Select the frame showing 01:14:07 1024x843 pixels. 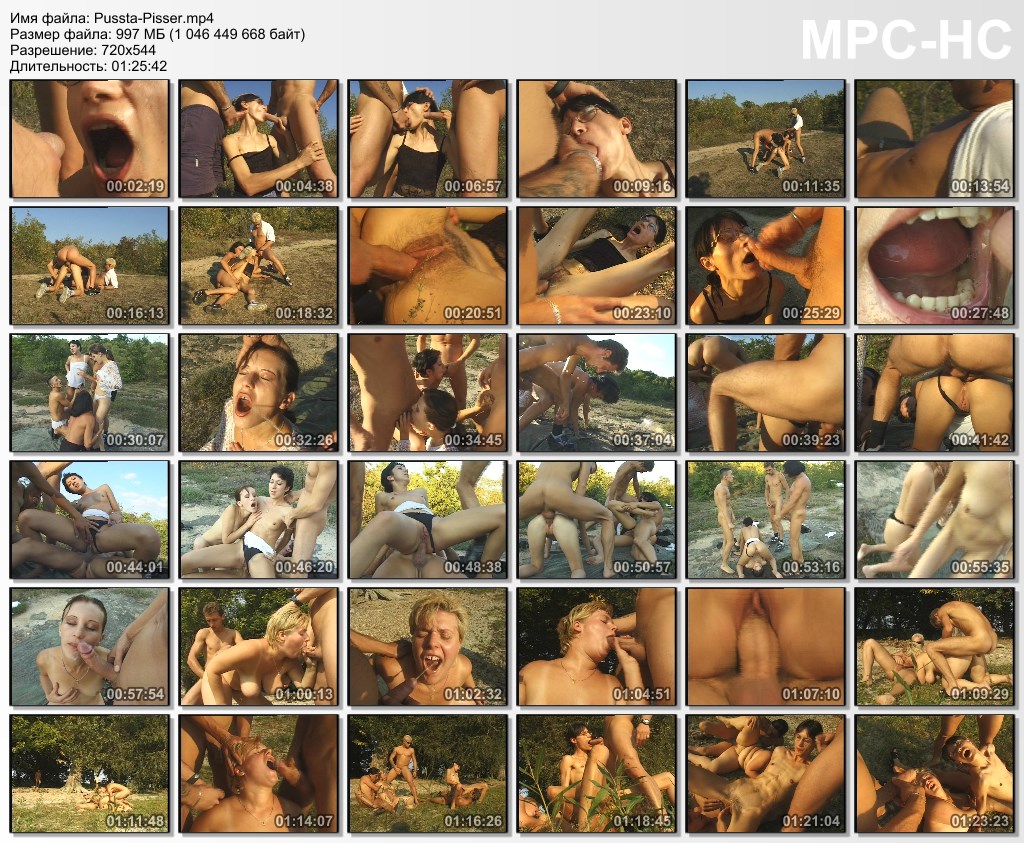(x=259, y=774)
